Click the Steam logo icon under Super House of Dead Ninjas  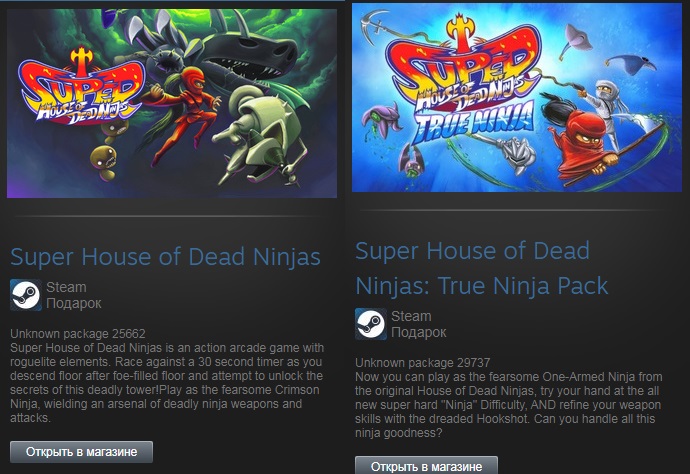(x=26, y=295)
